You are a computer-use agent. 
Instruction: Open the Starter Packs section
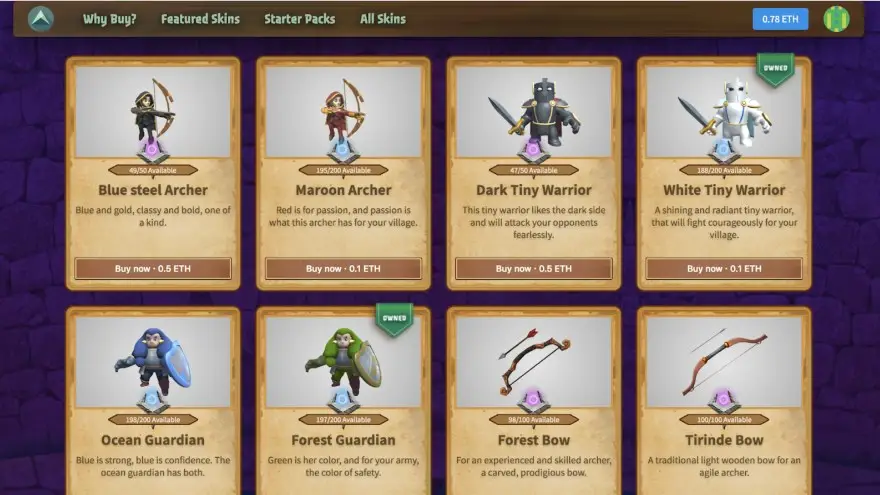[300, 19]
